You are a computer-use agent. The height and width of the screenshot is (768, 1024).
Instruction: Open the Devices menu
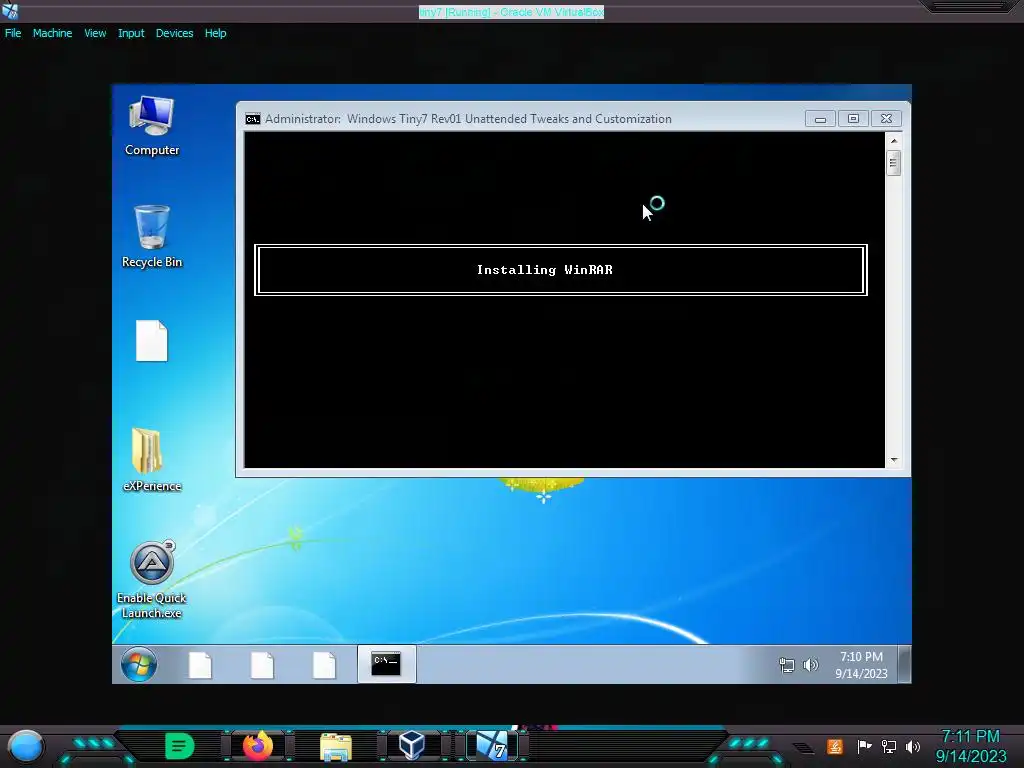[x=174, y=33]
